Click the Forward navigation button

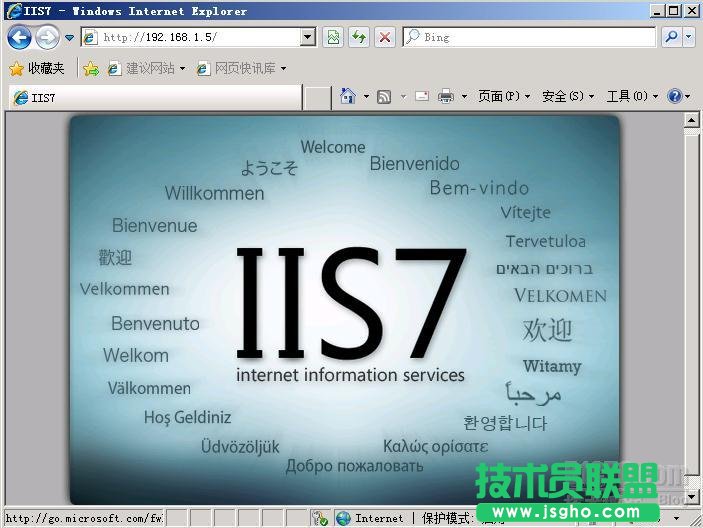47,38
